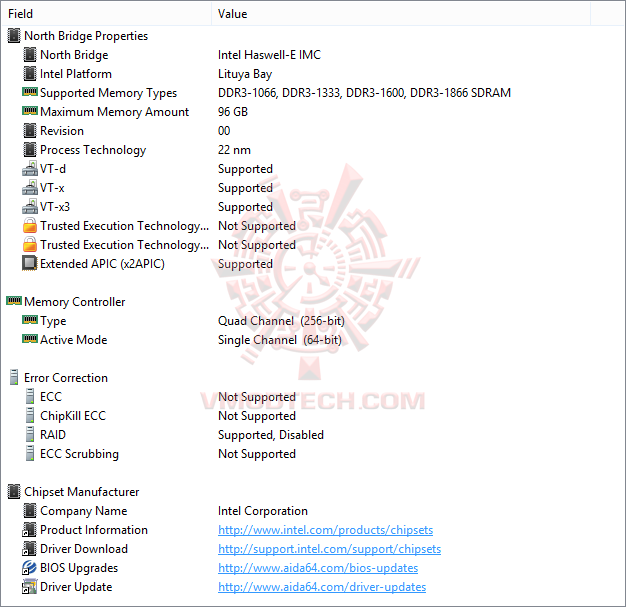Click the Revision value 00
This screenshot has width=626, height=607.
(224, 131)
